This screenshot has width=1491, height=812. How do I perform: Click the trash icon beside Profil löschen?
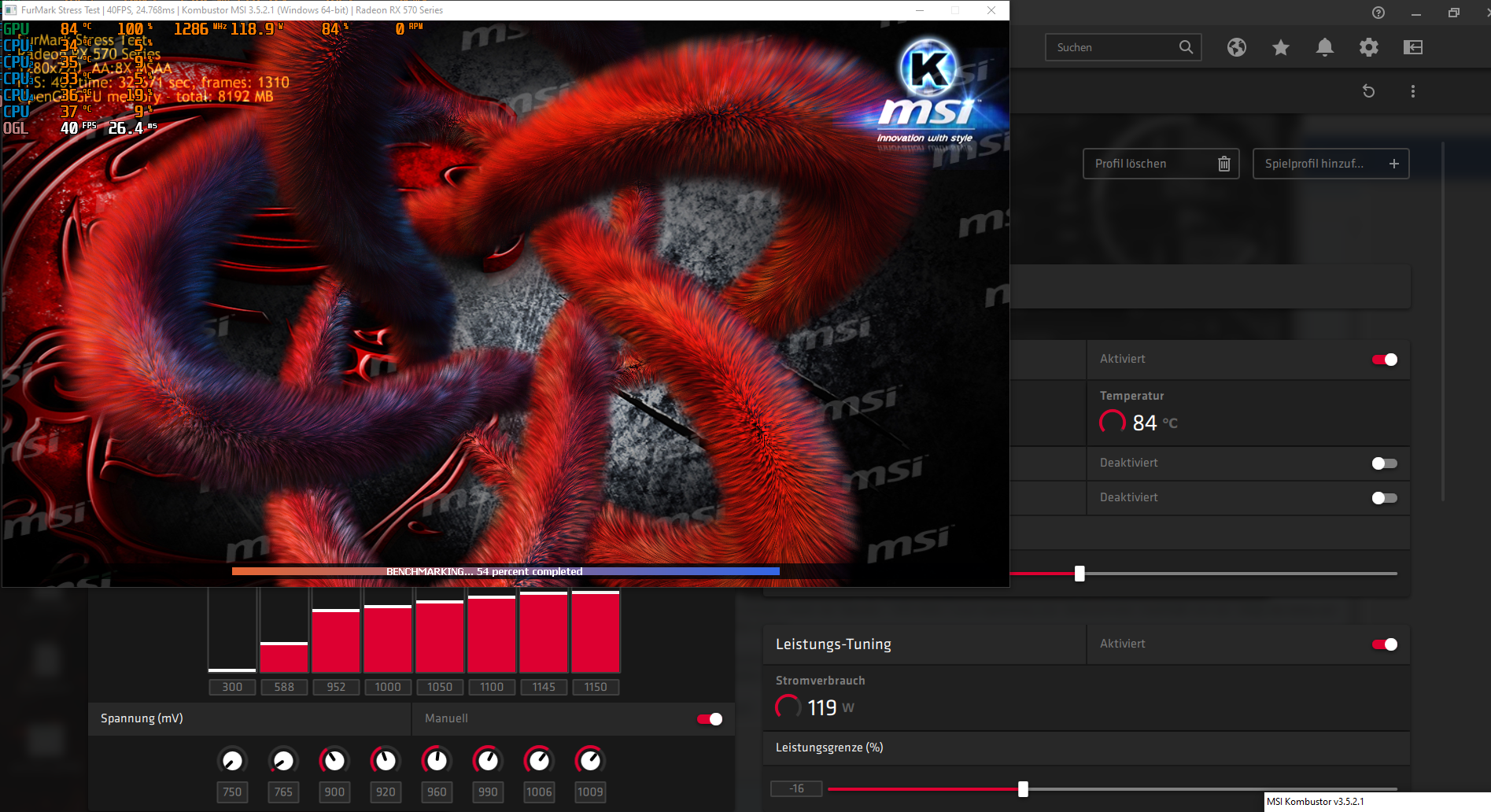pyautogui.click(x=1223, y=164)
